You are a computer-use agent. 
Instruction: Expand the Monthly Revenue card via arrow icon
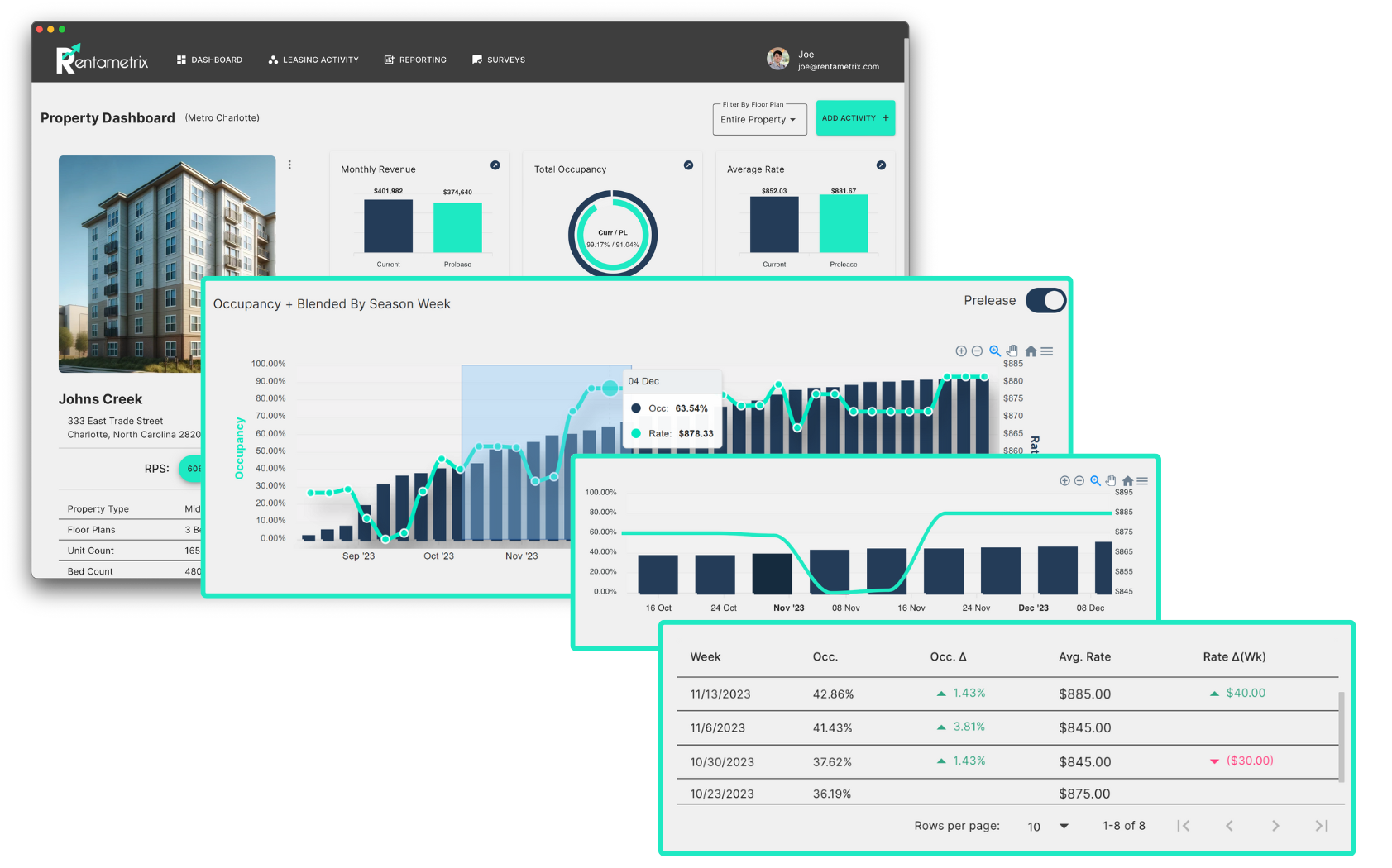[495, 165]
